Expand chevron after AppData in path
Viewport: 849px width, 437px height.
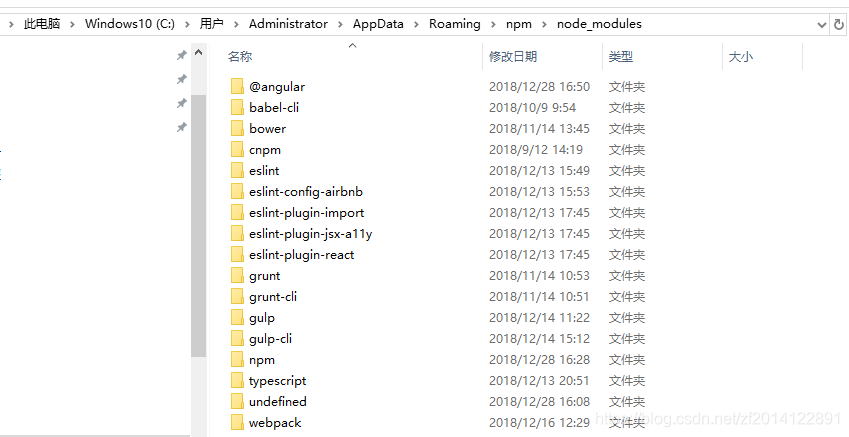(x=416, y=24)
